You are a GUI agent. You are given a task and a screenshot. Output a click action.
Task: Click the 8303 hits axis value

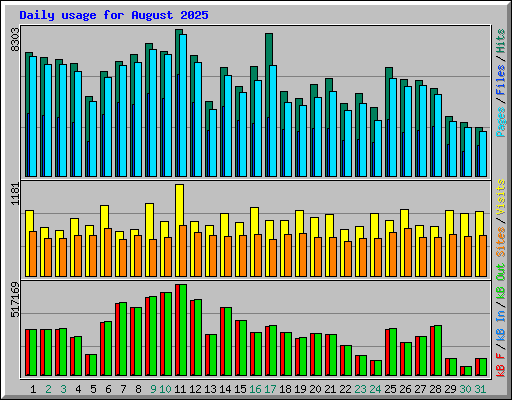15,39
